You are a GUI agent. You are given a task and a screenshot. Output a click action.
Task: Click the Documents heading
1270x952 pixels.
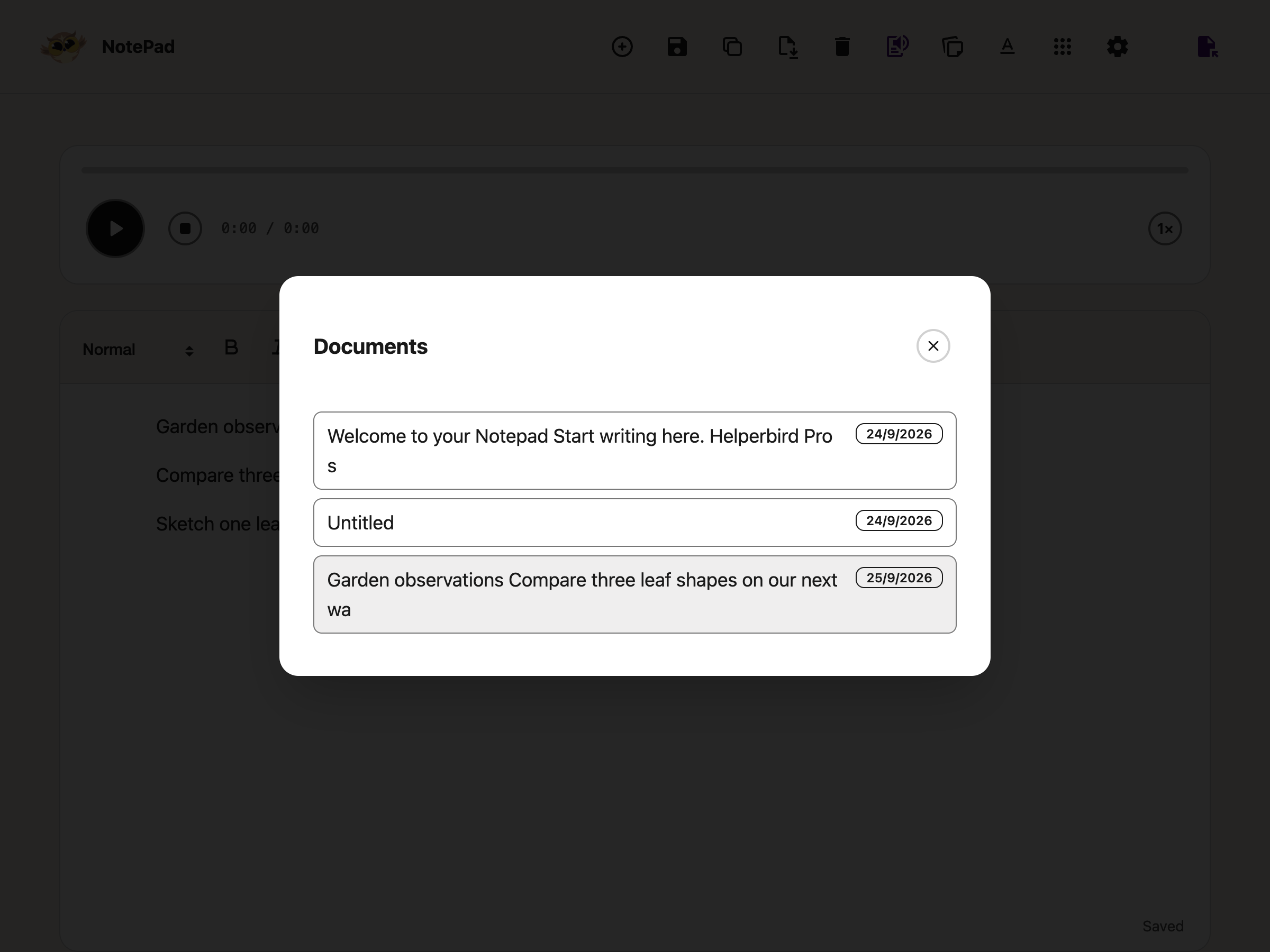click(x=370, y=346)
